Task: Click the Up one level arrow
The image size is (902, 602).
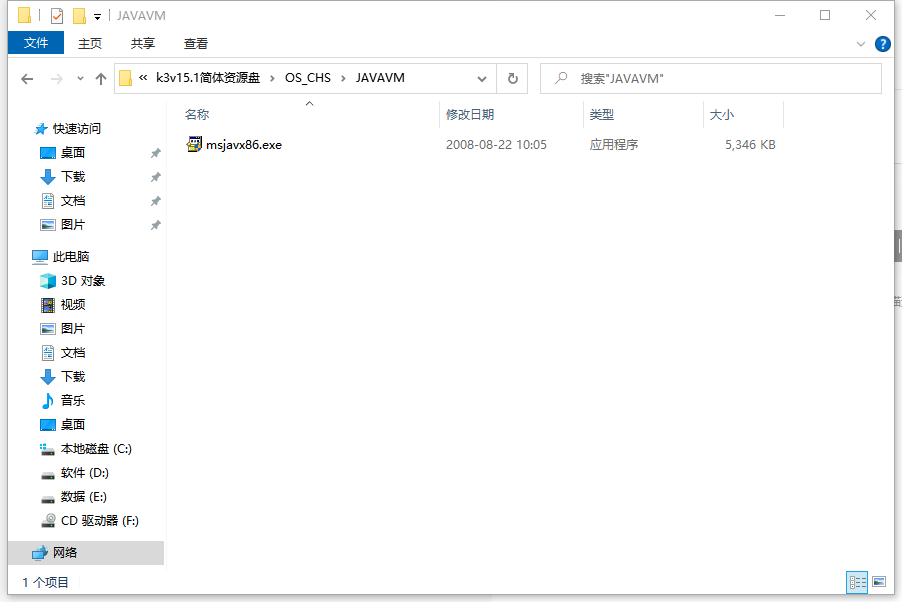Action: (x=100, y=77)
